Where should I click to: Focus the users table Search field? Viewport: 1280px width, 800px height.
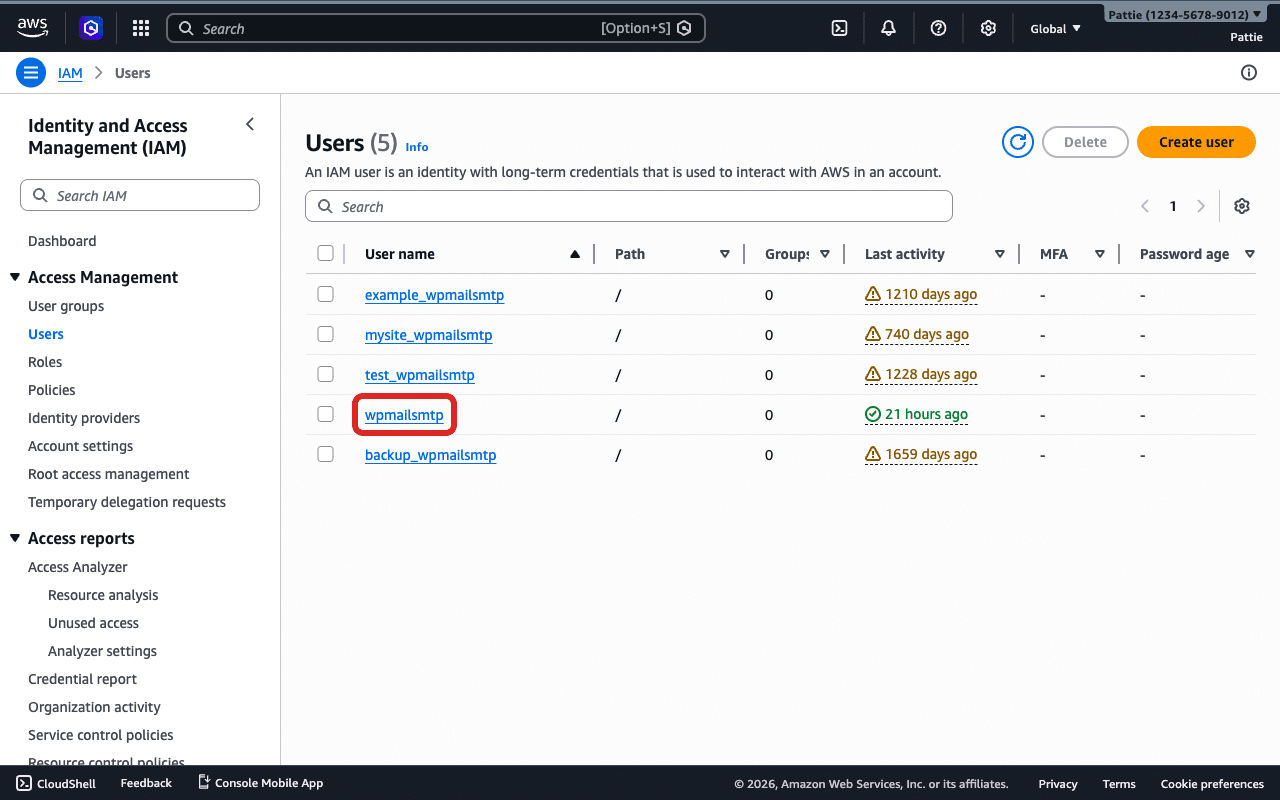(x=628, y=206)
